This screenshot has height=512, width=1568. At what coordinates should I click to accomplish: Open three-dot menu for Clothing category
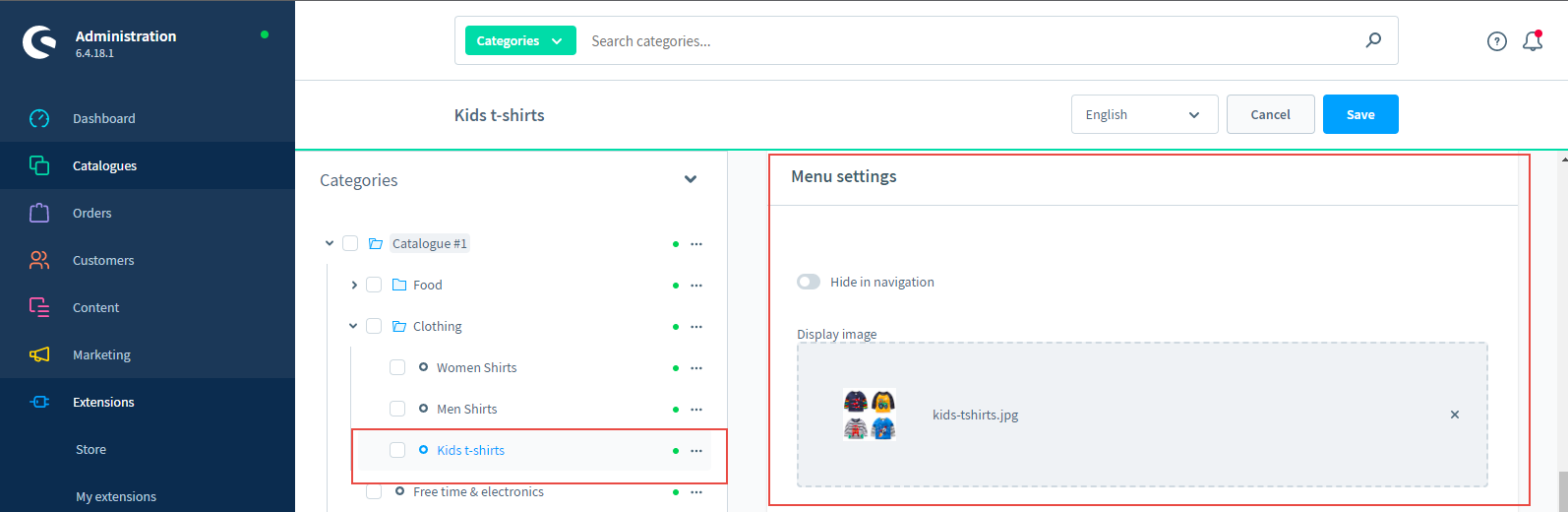(696, 327)
